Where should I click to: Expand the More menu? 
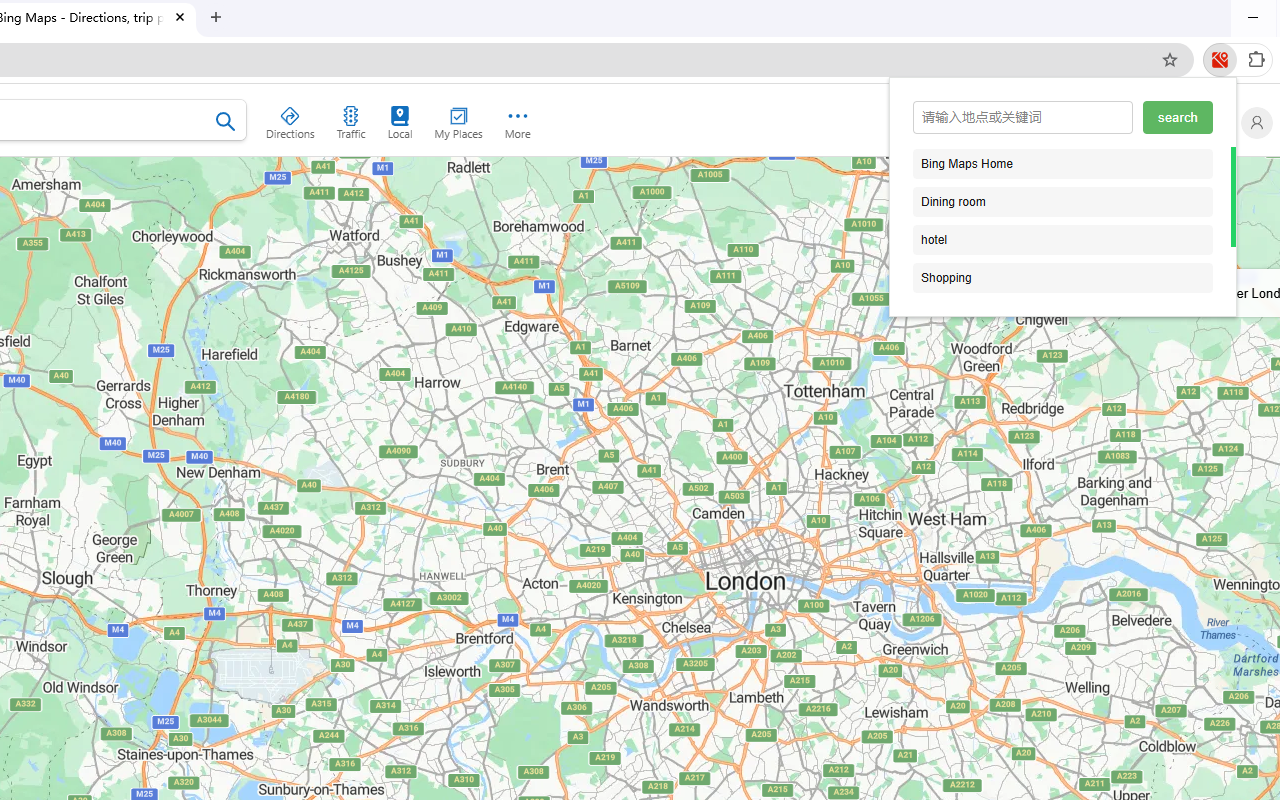(x=517, y=122)
